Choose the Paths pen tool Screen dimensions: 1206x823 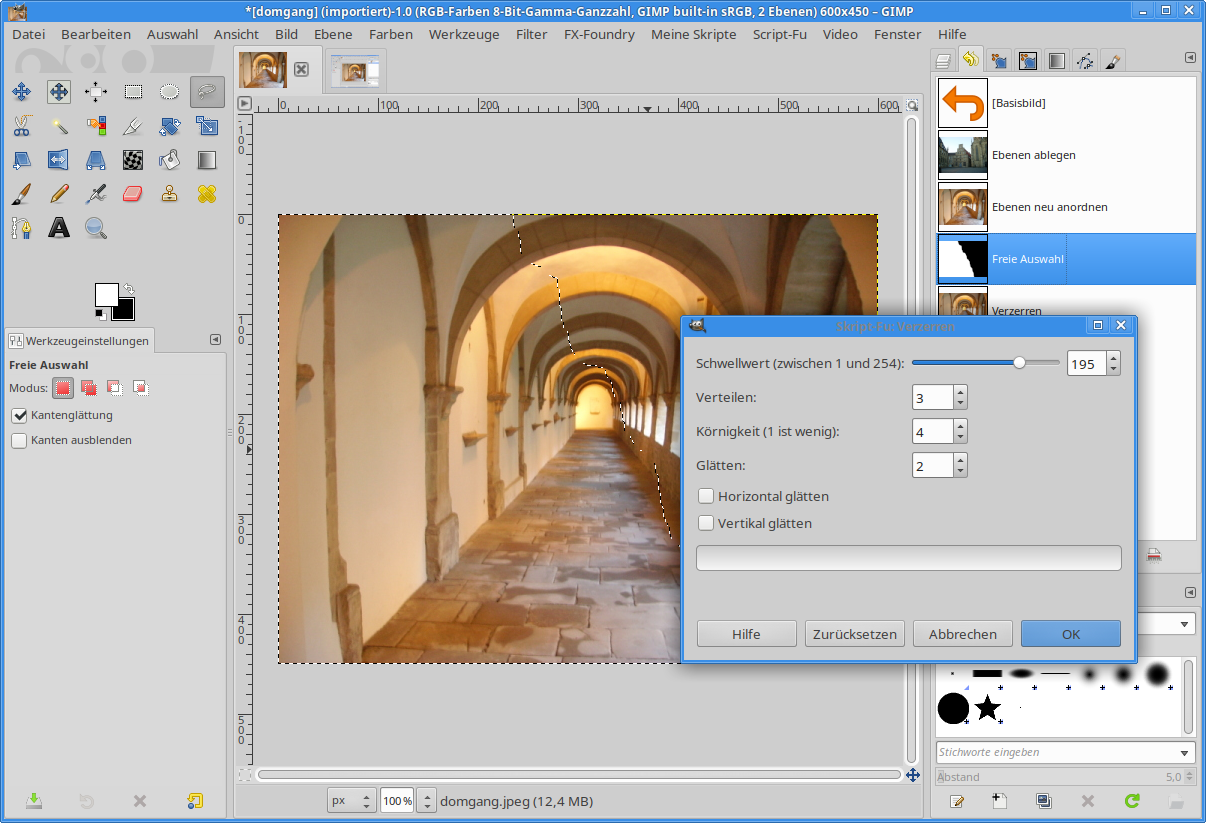(21, 228)
